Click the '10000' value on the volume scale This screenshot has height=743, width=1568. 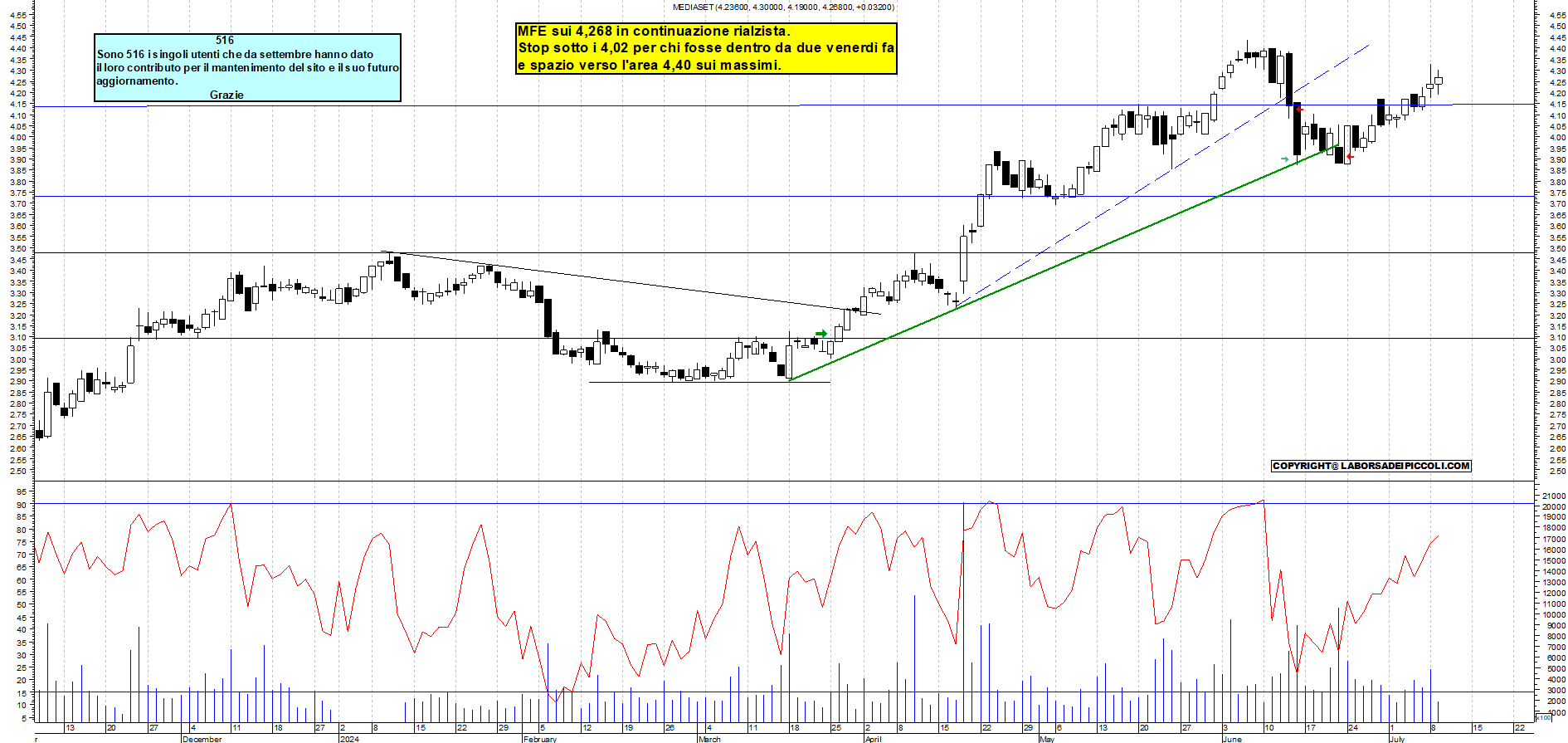pos(1554,615)
